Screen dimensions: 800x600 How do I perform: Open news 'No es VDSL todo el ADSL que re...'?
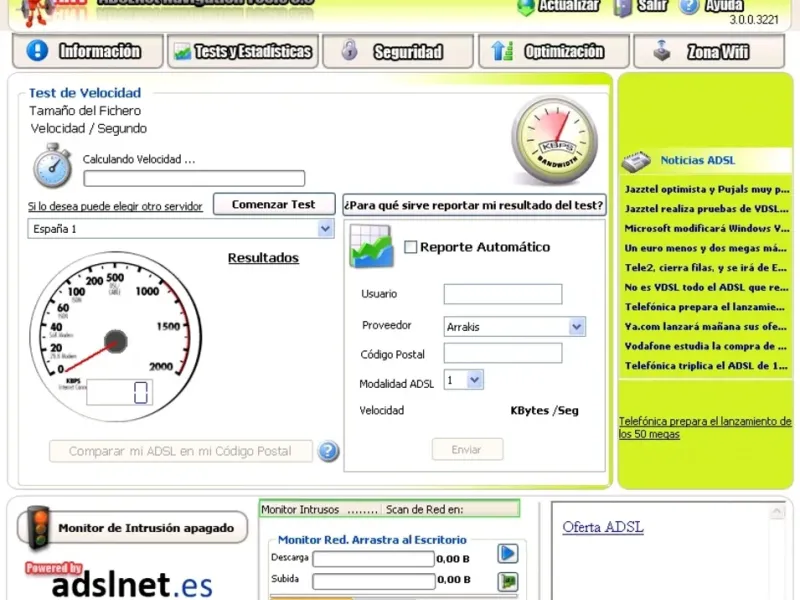pos(706,287)
